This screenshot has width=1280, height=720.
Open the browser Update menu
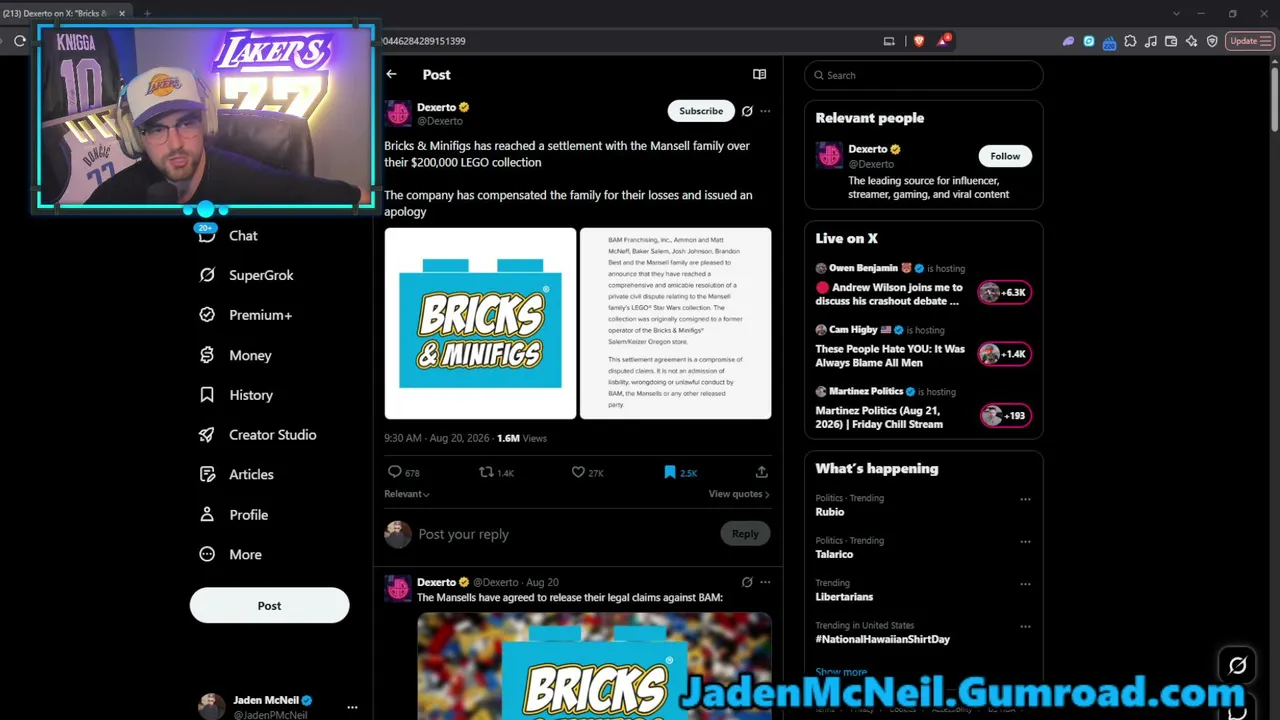(1248, 41)
